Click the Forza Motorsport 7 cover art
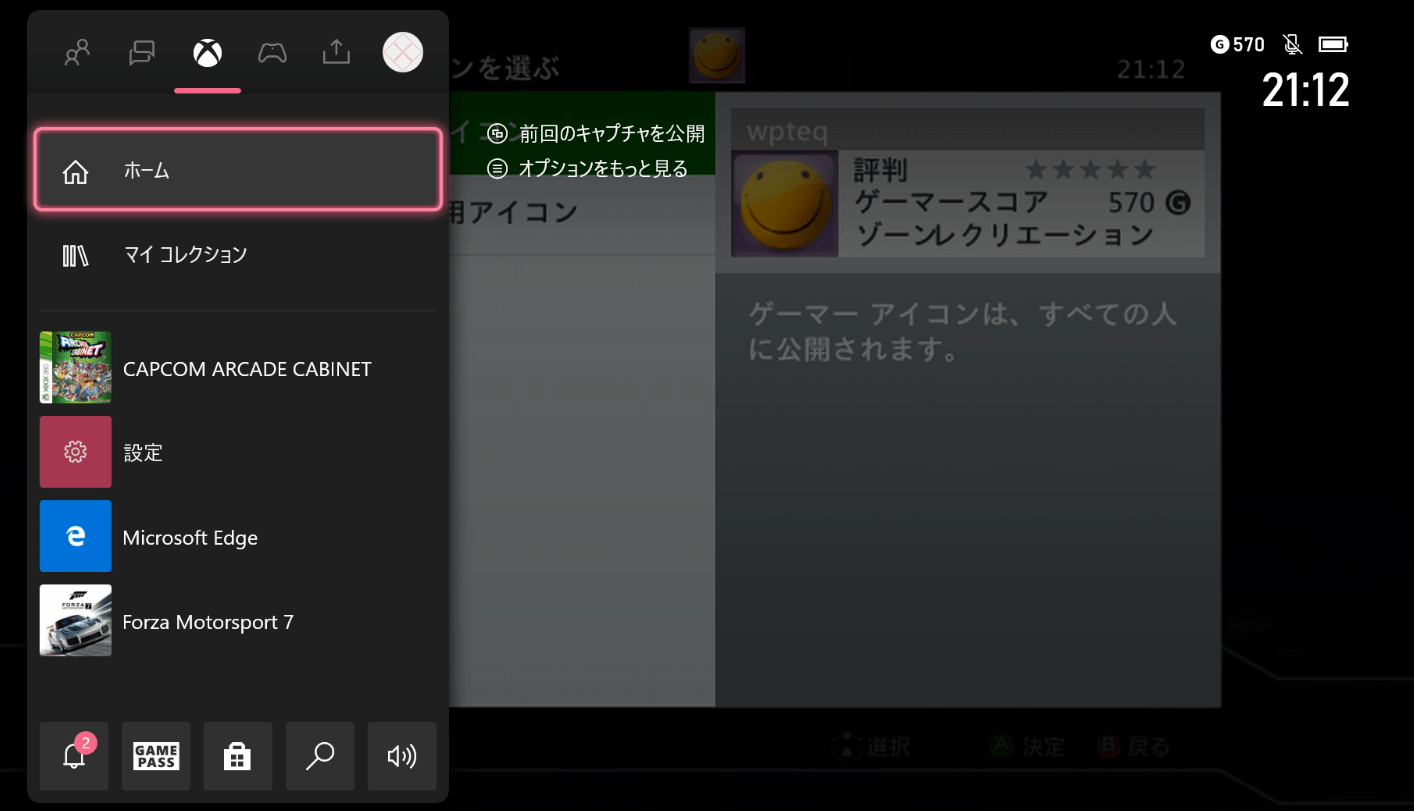This screenshot has width=1414, height=811. 75,620
